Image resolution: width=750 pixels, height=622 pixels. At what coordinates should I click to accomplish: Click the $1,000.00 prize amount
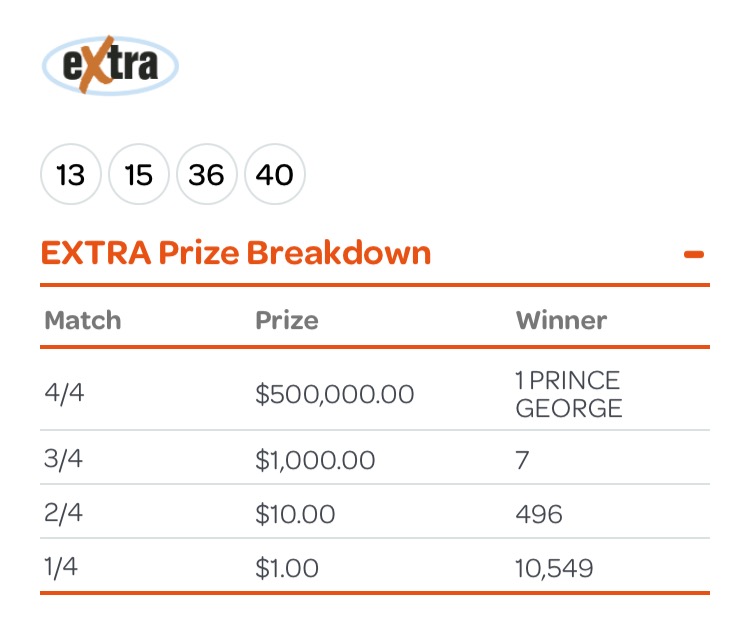click(x=315, y=460)
